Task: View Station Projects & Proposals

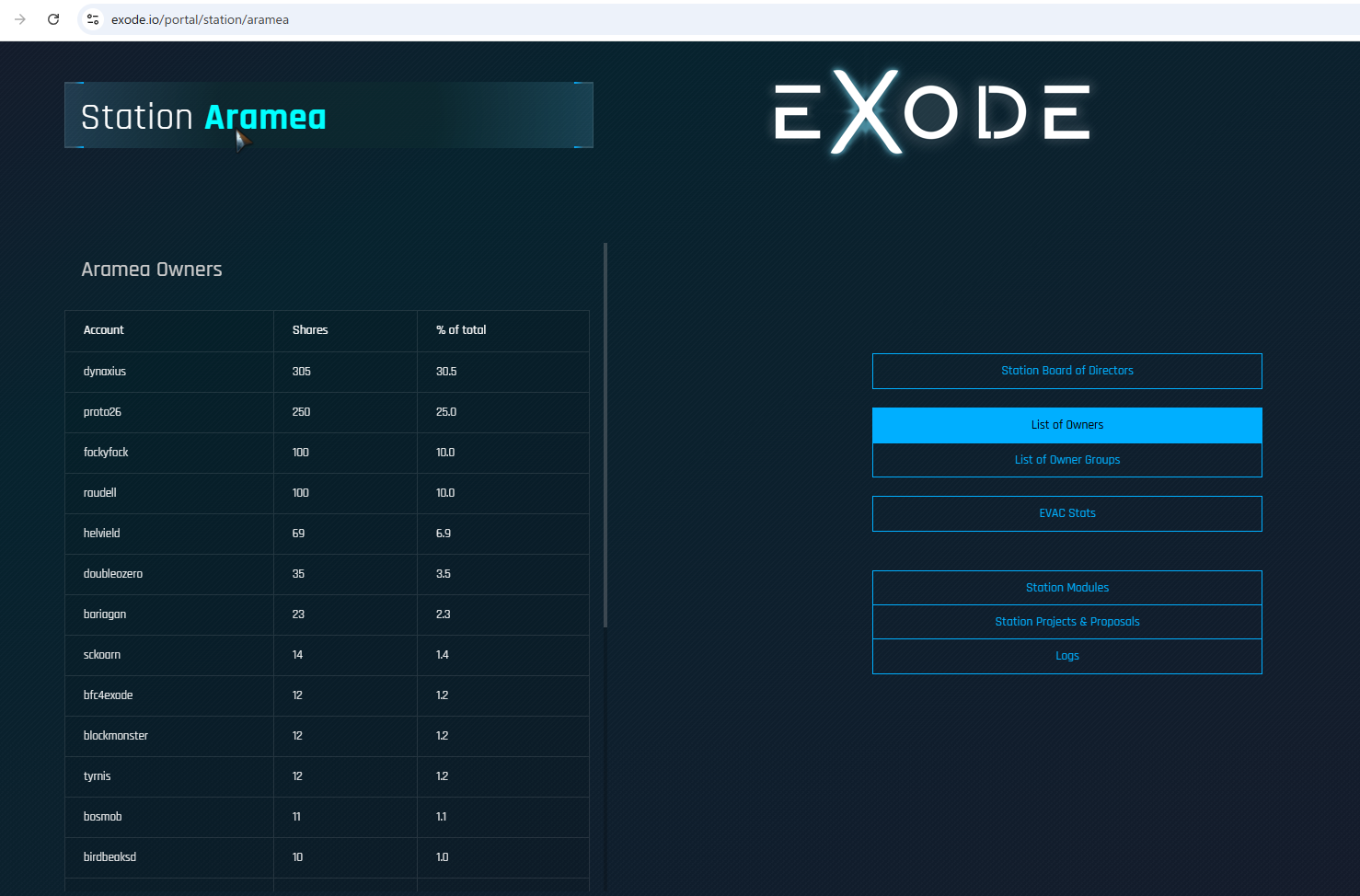Action: click(x=1067, y=622)
